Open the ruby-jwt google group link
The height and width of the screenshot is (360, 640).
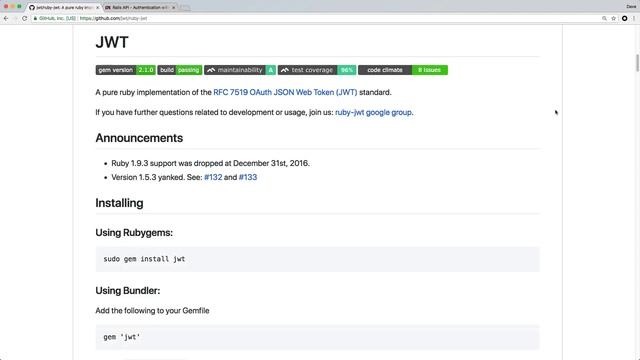click(373, 112)
